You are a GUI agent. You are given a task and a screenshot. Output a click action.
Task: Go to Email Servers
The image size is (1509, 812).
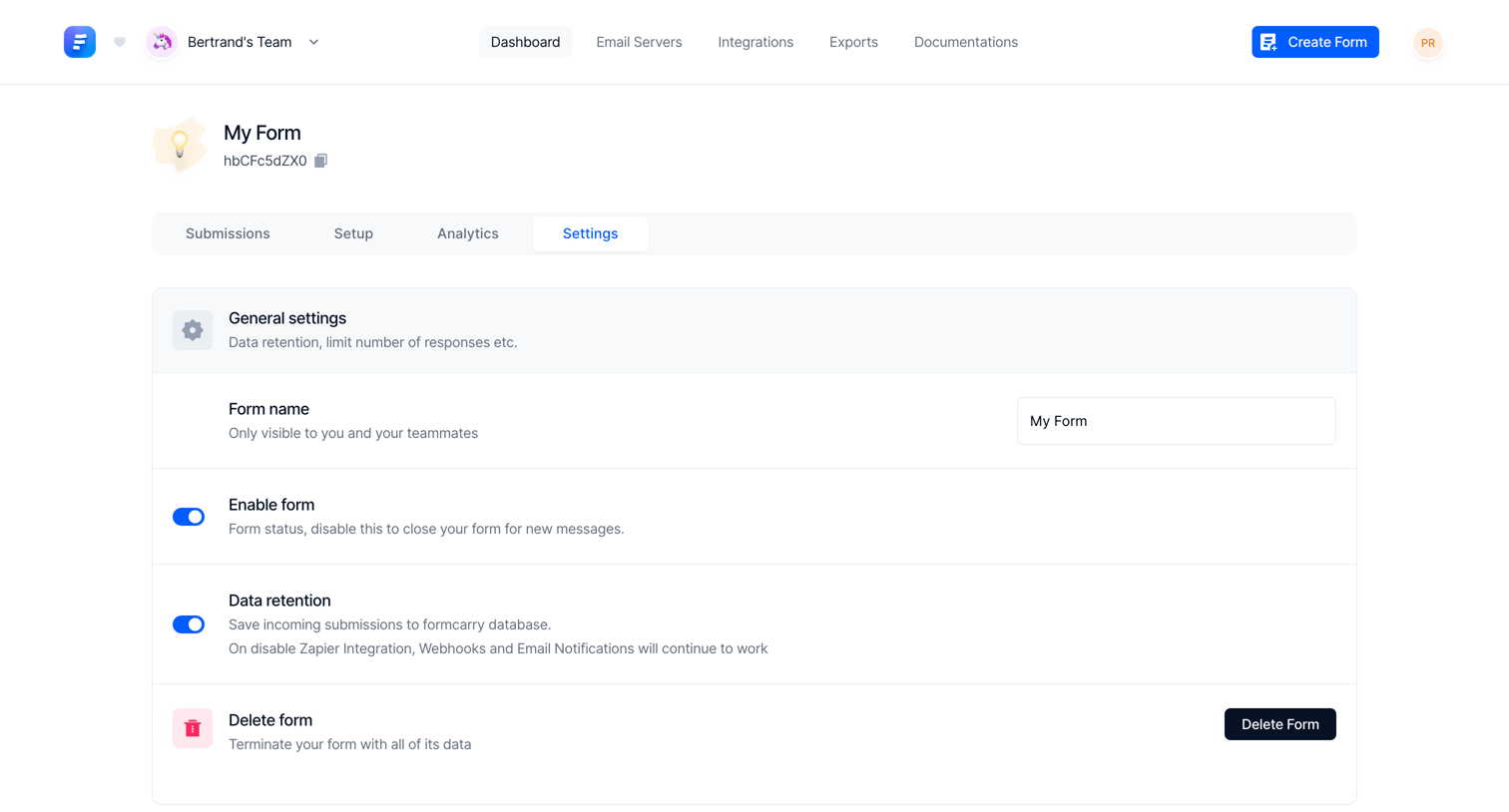[639, 42]
